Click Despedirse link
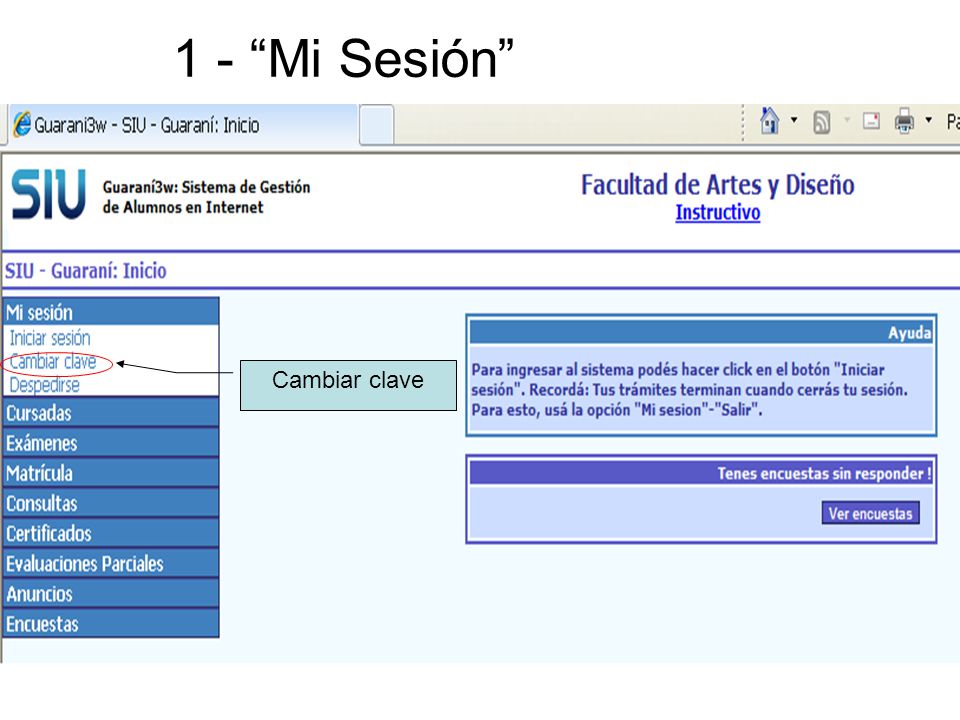The width and height of the screenshot is (960, 720). click(x=45, y=385)
